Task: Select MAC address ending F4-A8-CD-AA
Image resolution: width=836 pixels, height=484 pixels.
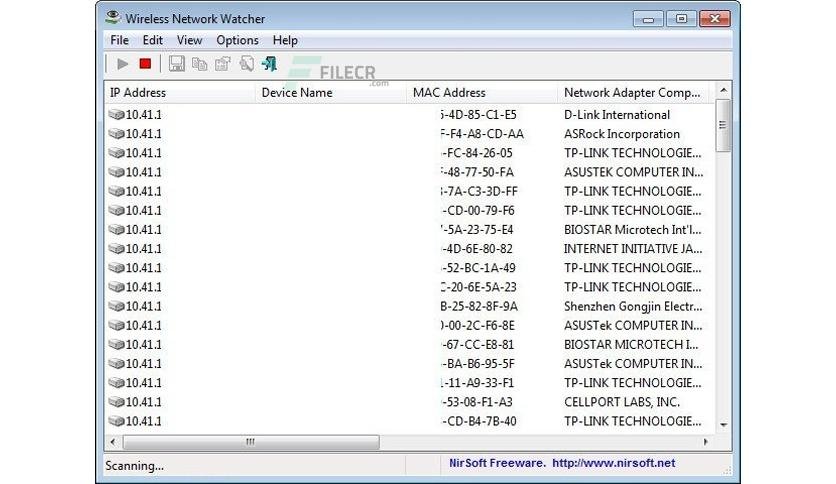Action: tap(482, 134)
